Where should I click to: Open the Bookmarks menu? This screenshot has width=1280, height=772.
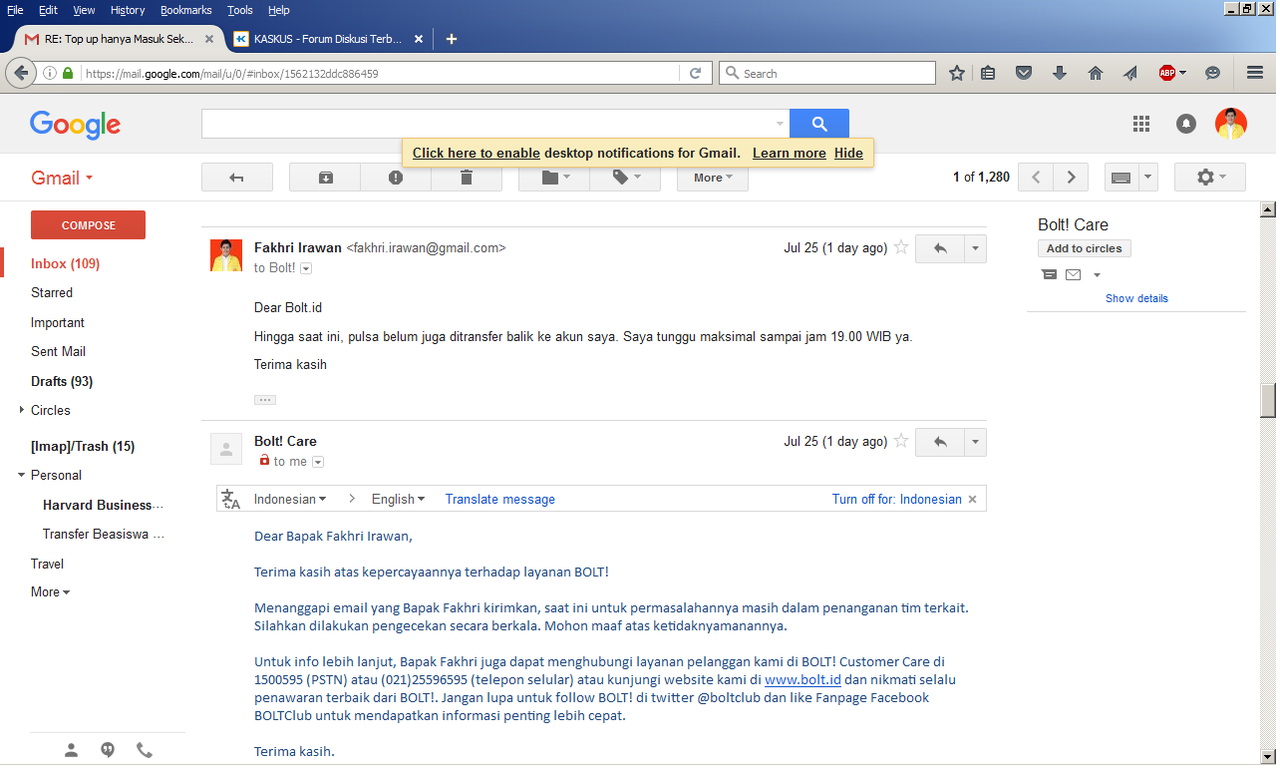(x=186, y=10)
